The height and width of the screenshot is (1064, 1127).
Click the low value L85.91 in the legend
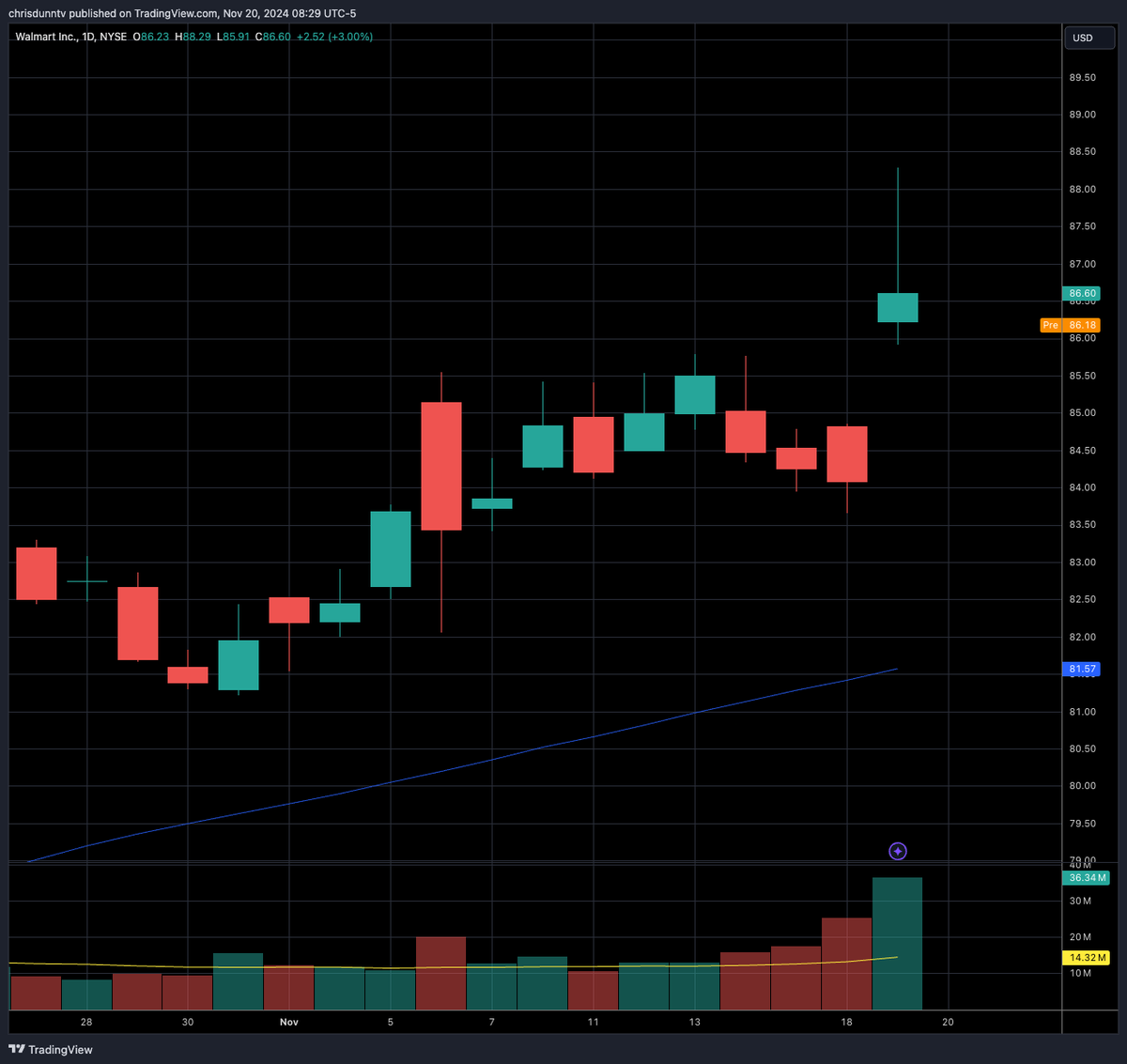(233, 37)
